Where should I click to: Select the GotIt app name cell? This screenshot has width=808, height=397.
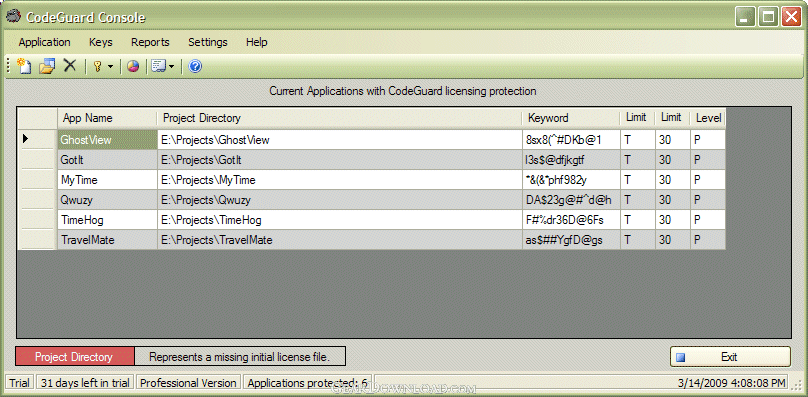click(107, 160)
